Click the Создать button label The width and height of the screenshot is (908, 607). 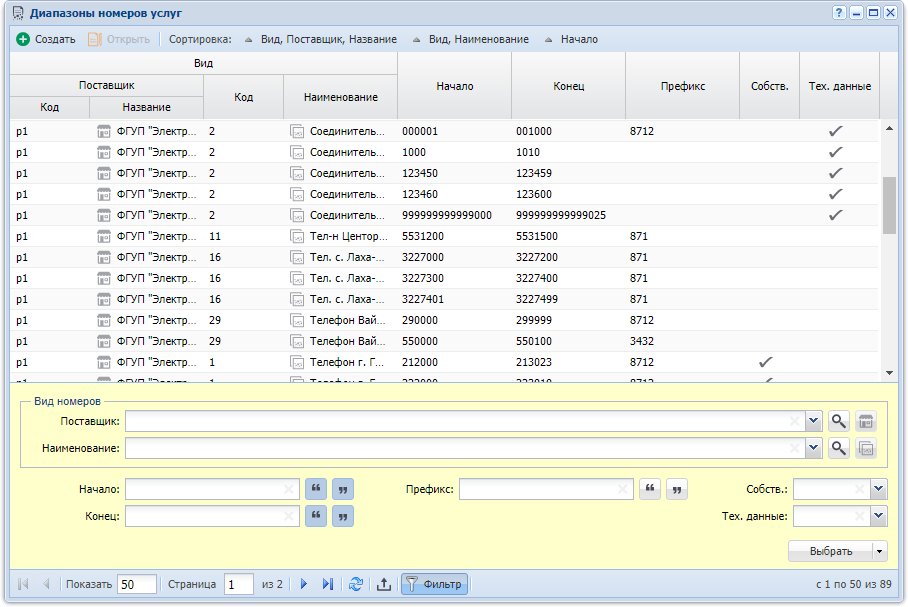[55, 39]
